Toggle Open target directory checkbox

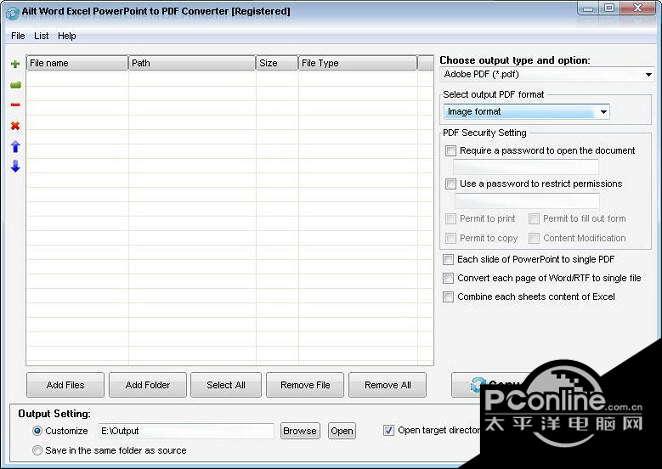(388, 431)
